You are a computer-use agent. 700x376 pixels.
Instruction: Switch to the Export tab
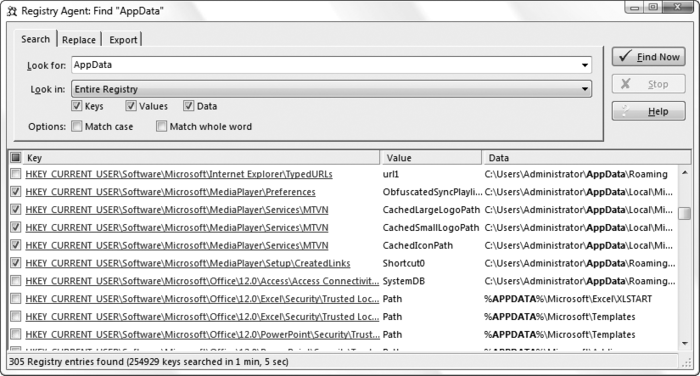coord(123,40)
